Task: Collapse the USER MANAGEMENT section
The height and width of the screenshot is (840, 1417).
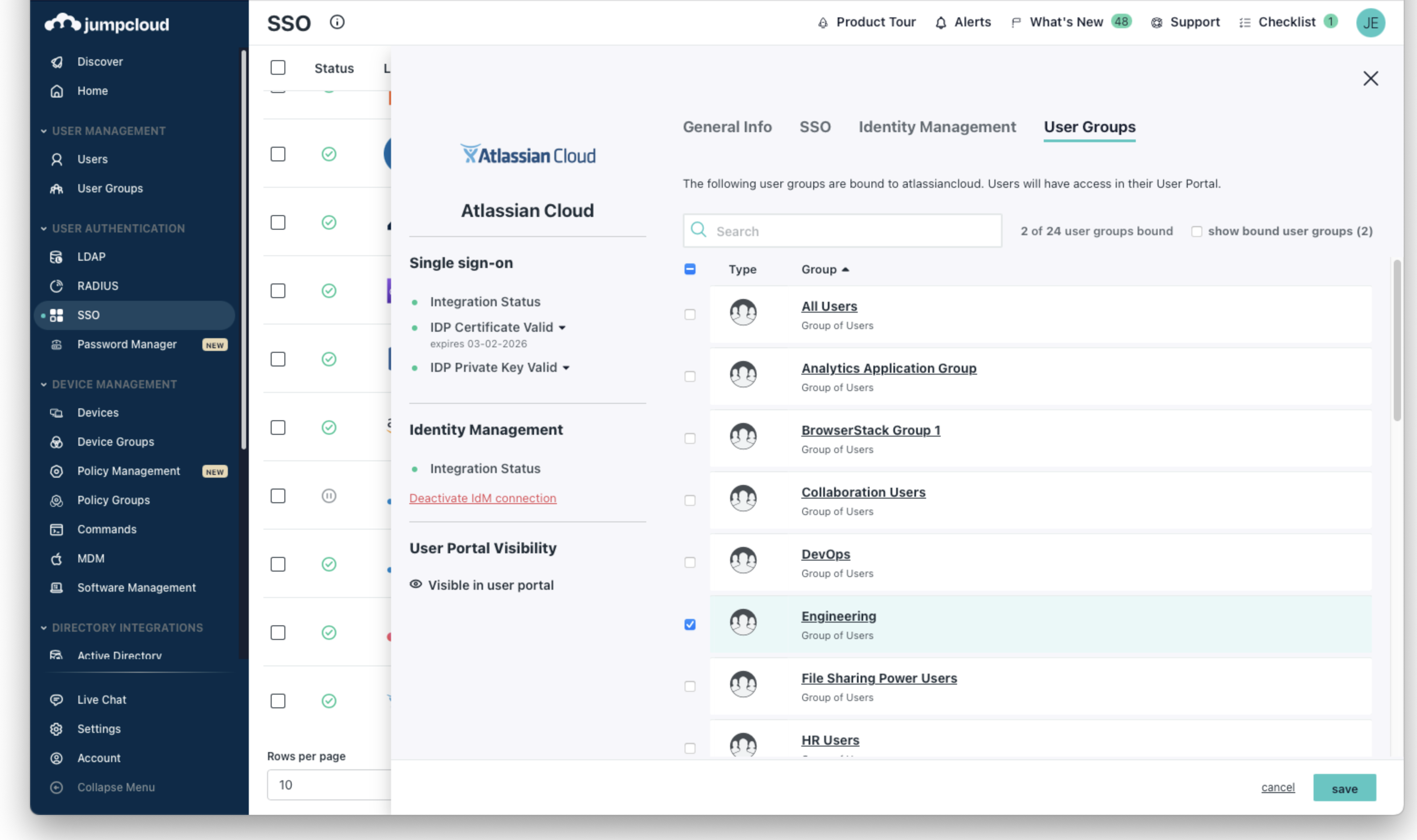Action: click(44, 131)
